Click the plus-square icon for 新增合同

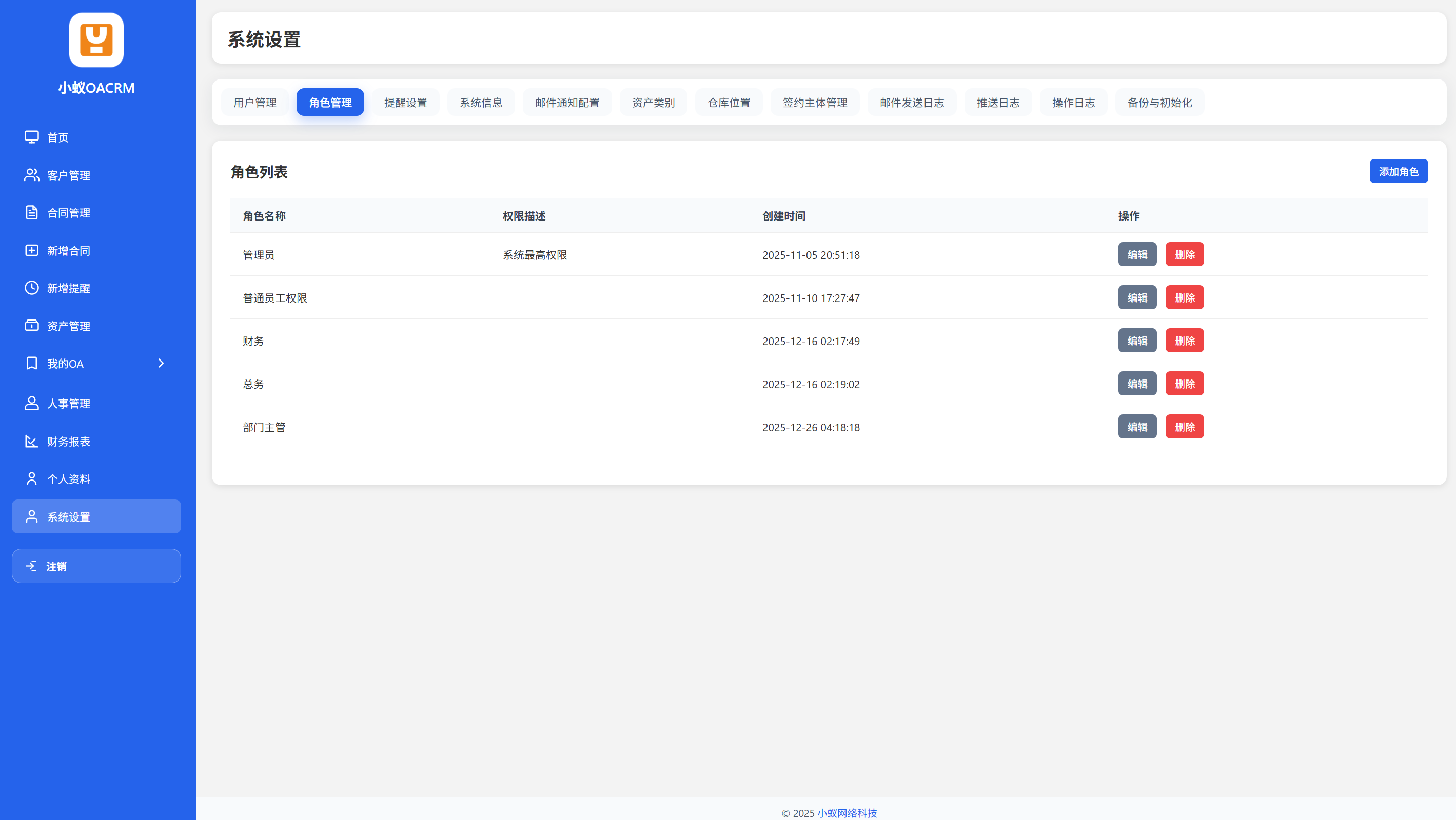(x=32, y=250)
